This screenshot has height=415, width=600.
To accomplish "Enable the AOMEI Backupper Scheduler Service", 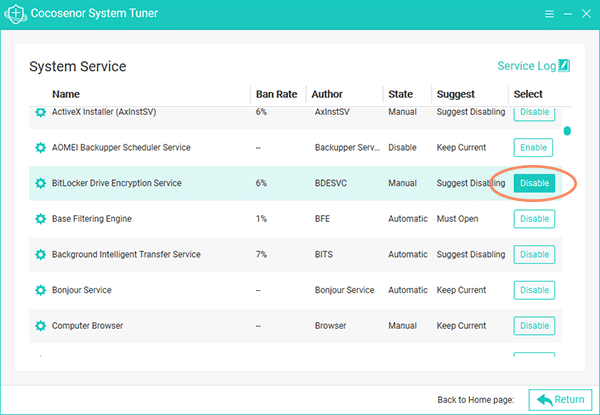I will tap(533, 148).
